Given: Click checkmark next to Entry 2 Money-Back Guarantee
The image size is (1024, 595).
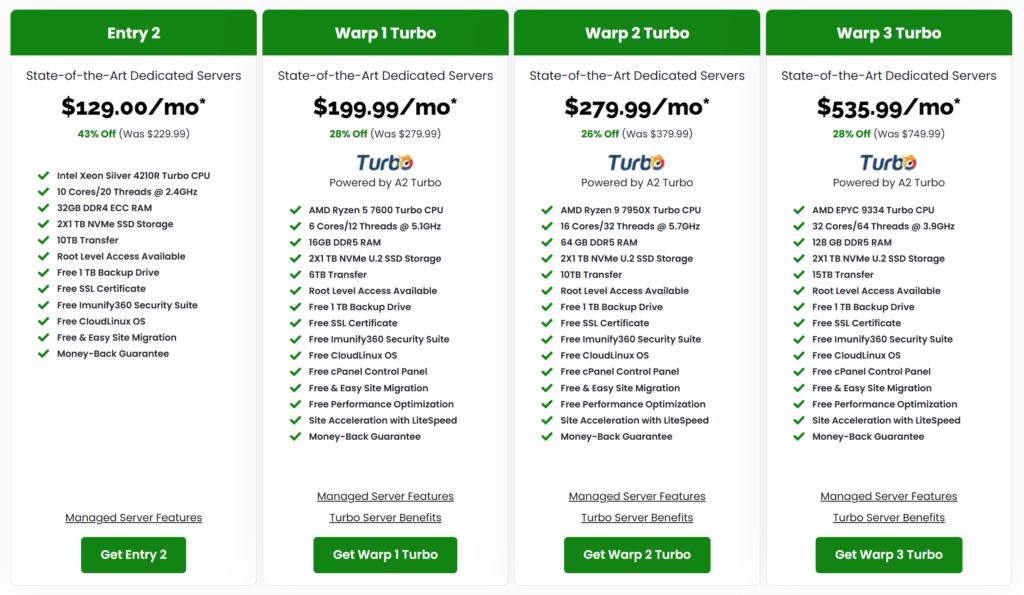Looking at the screenshot, I should pos(44,353).
